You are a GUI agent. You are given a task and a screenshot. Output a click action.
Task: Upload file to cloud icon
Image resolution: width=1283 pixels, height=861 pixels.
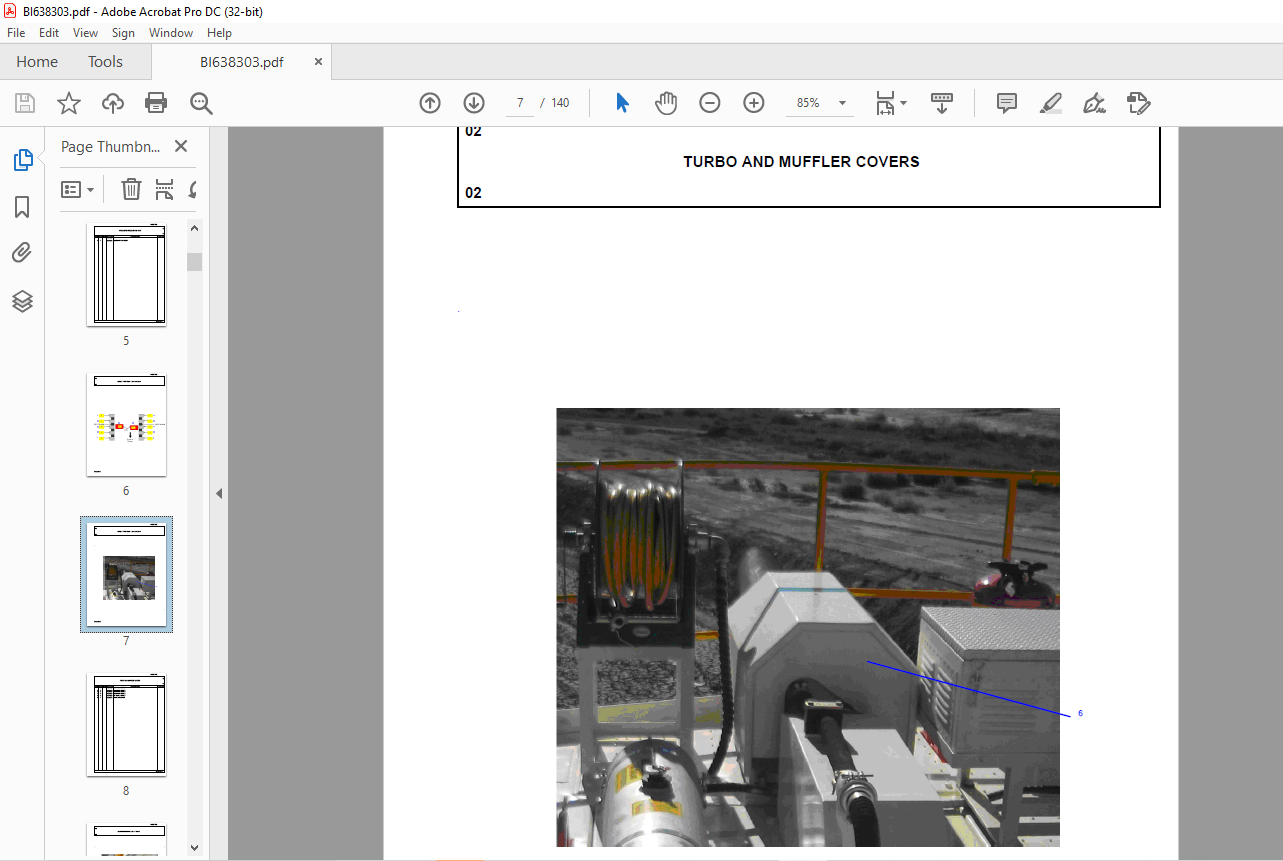(113, 103)
